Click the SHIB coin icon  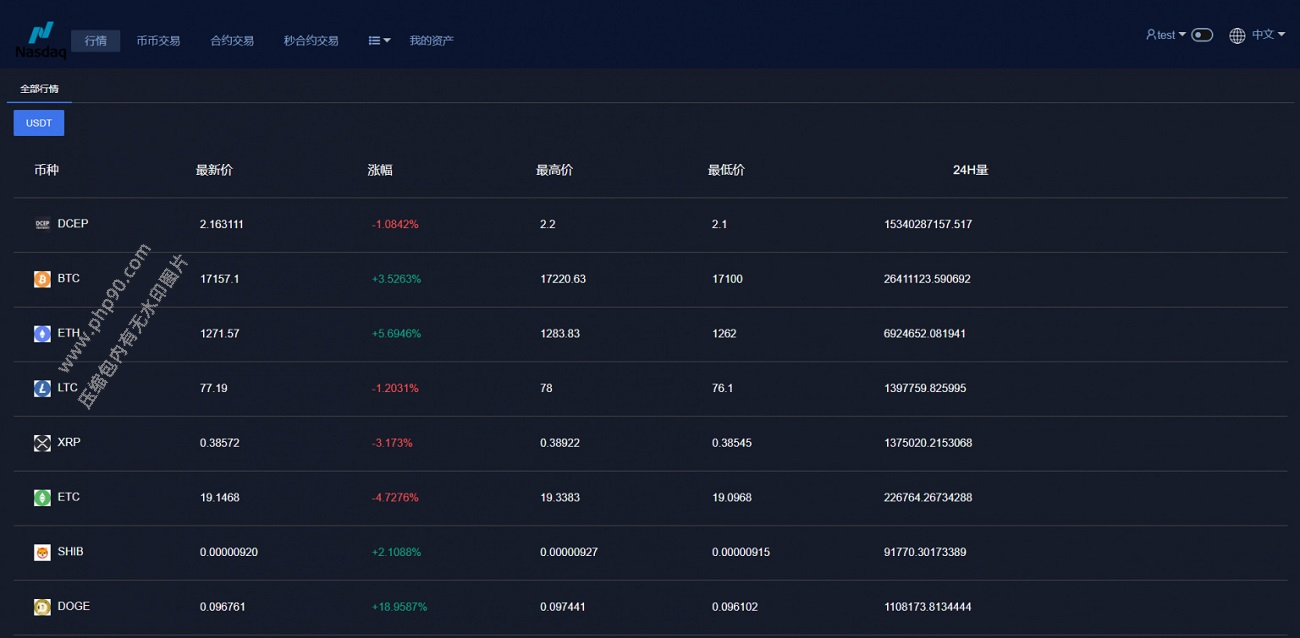tap(42, 552)
